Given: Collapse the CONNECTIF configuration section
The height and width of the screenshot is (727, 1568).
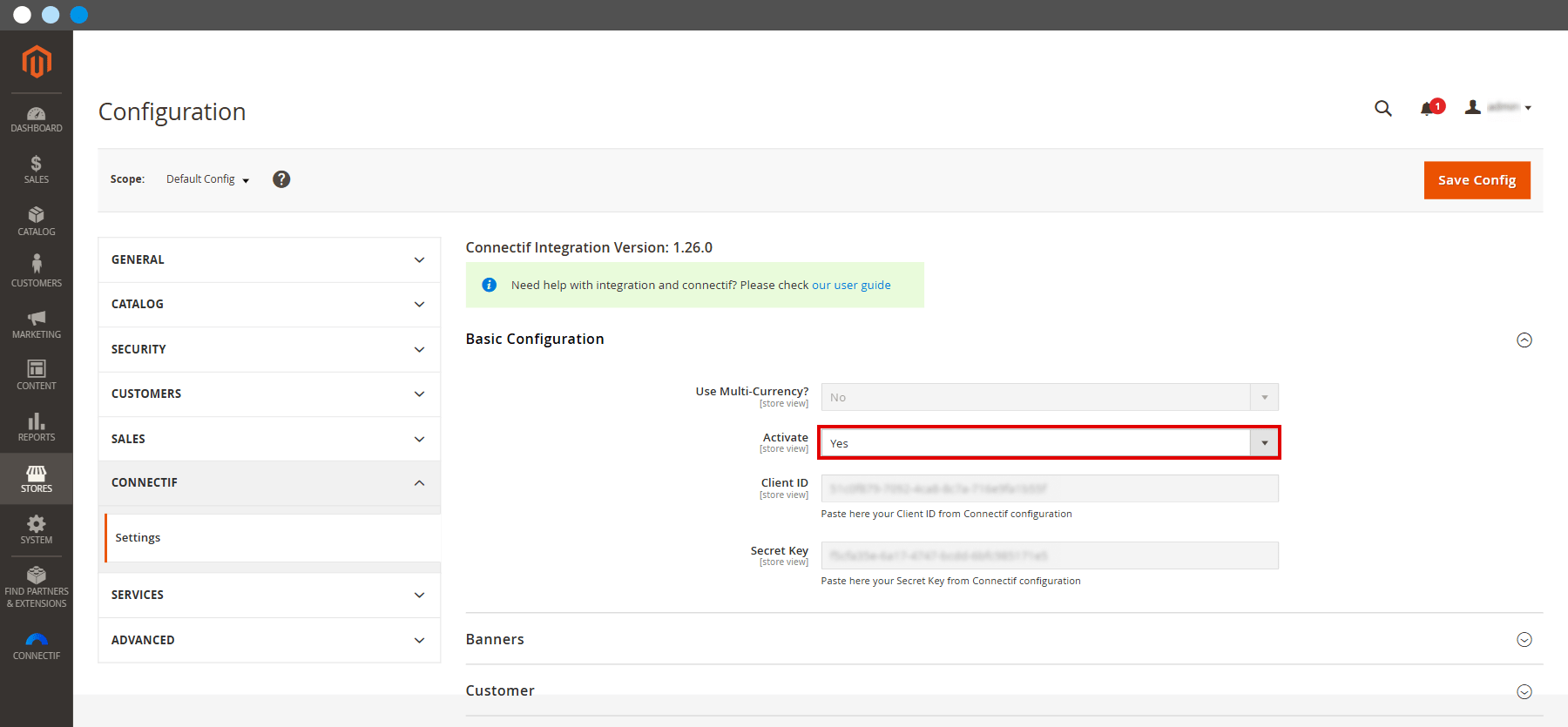Looking at the screenshot, I should tap(269, 483).
